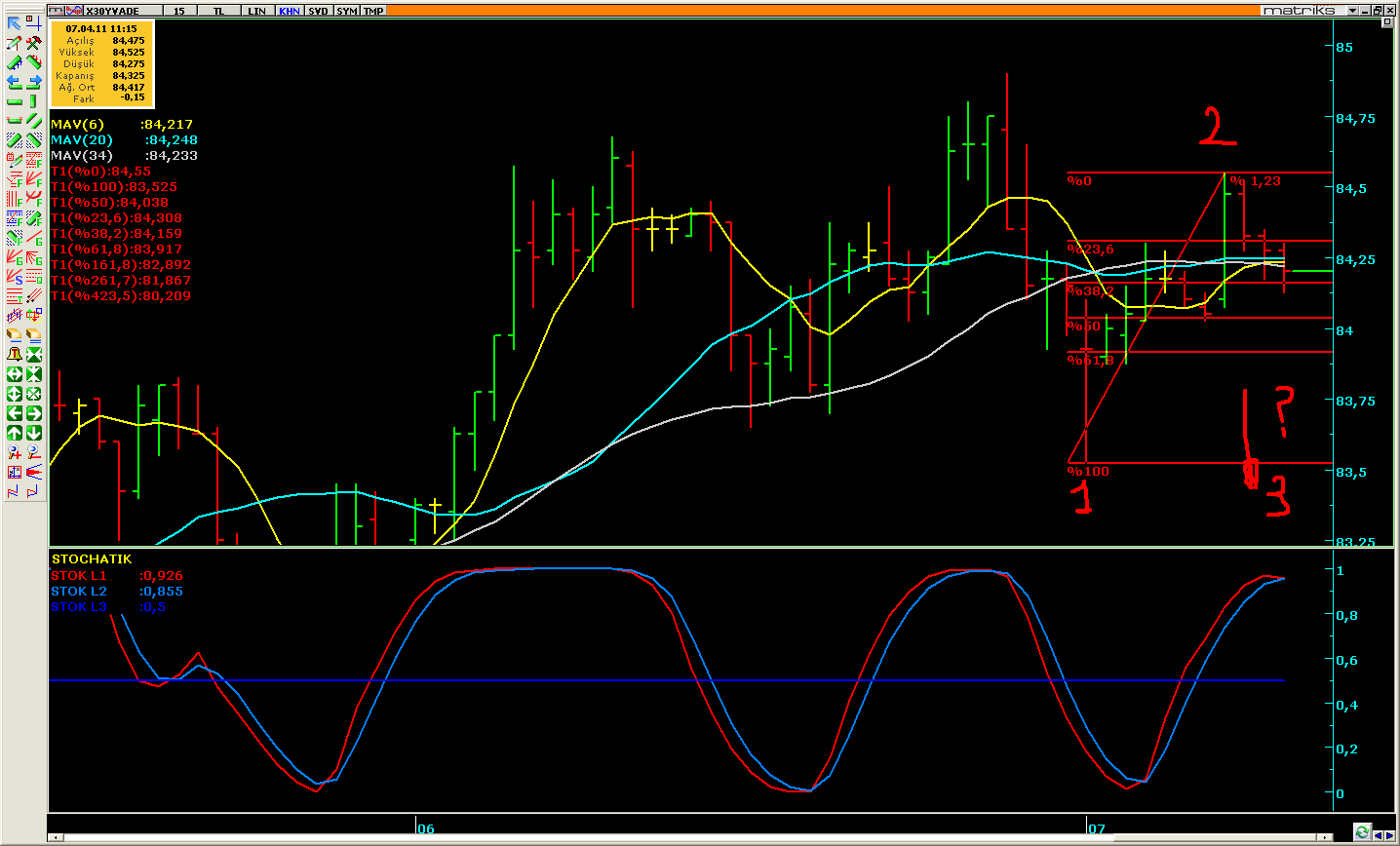Click the green down arrow icon
The width and height of the screenshot is (1400, 846).
[x=33, y=433]
